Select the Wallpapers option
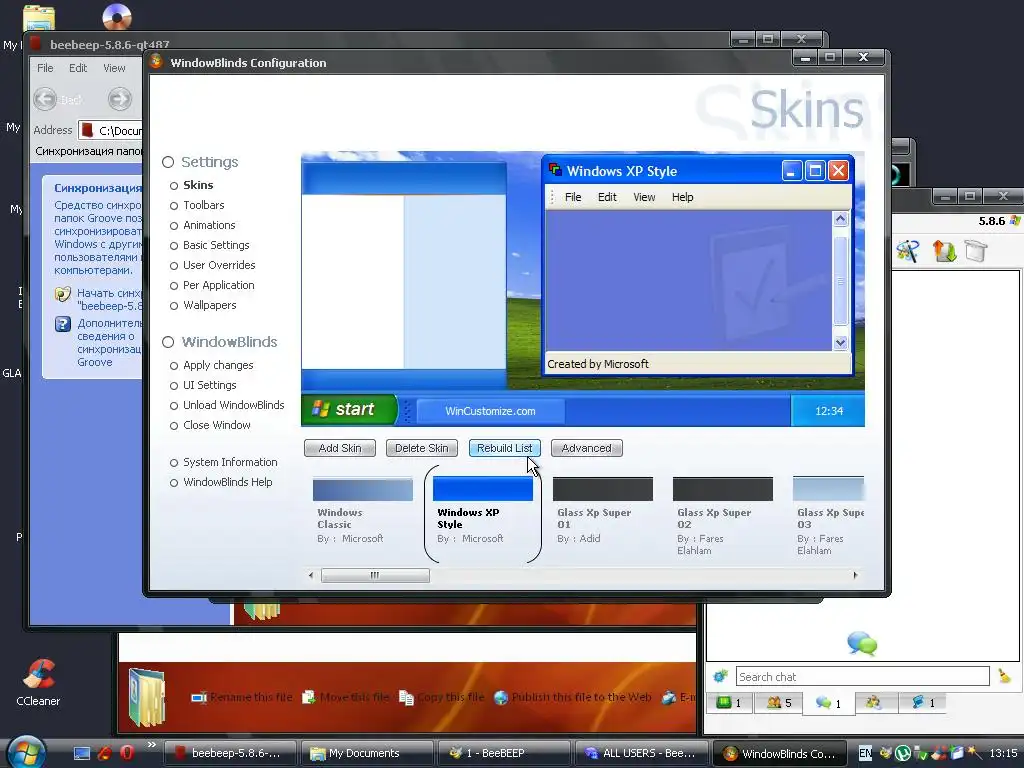This screenshot has width=1024, height=768. point(209,306)
